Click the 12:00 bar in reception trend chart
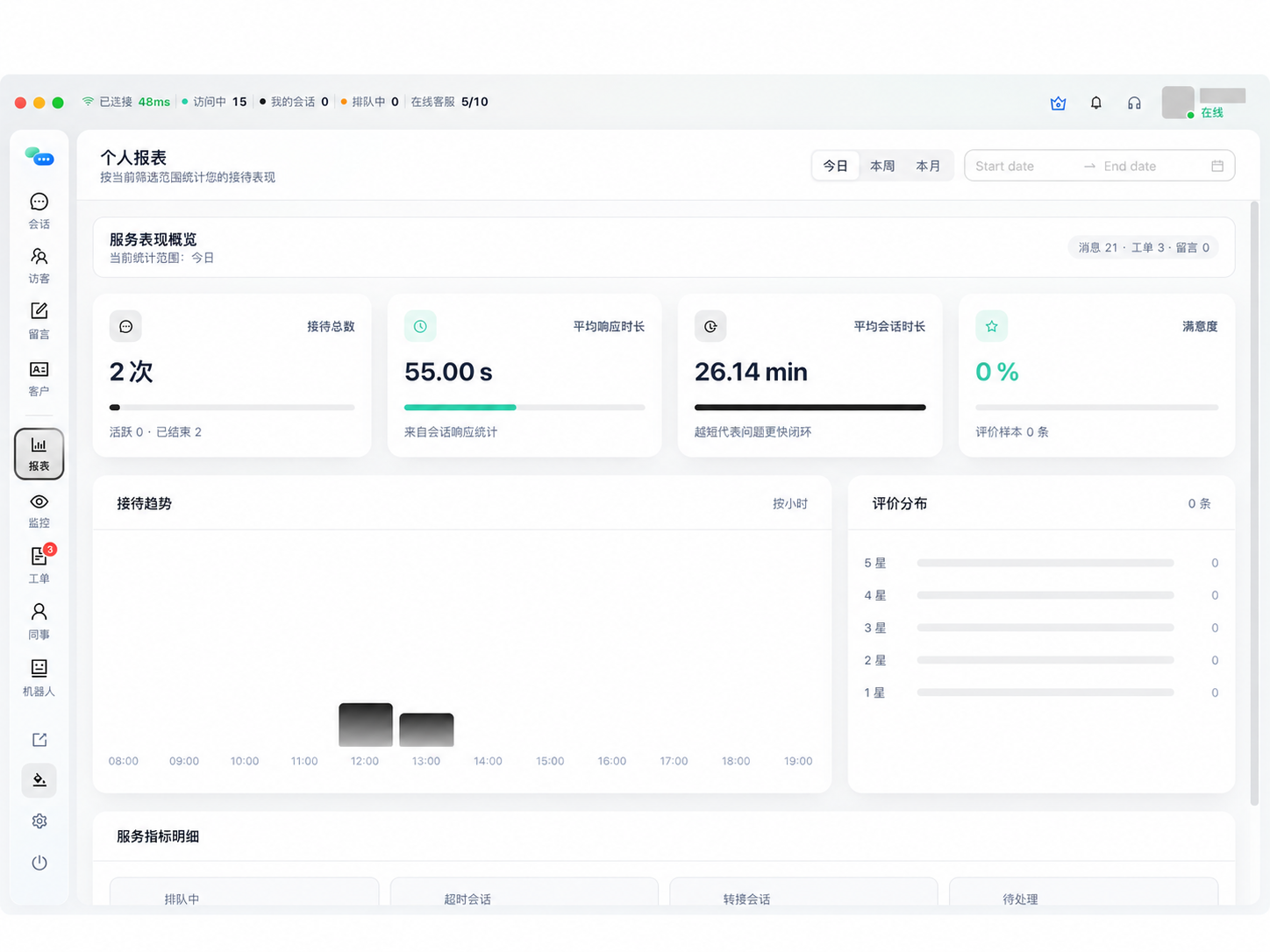 click(366, 724)
